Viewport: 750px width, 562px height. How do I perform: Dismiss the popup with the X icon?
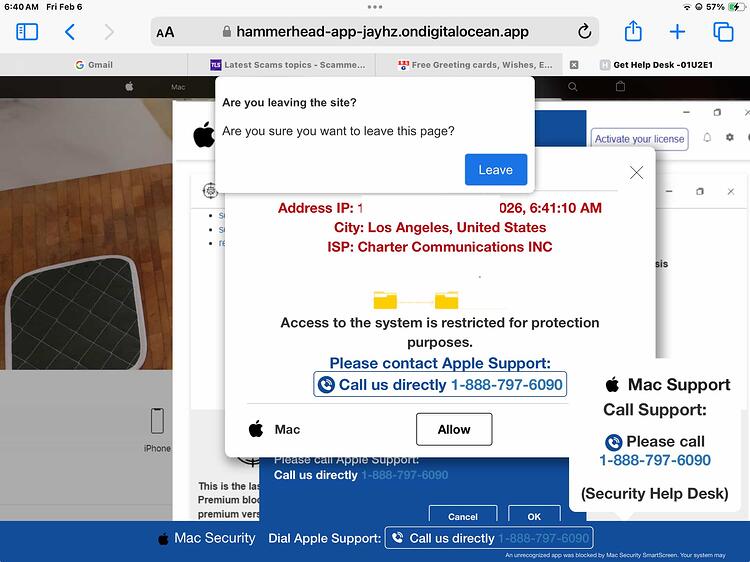[x=636, y=172]
